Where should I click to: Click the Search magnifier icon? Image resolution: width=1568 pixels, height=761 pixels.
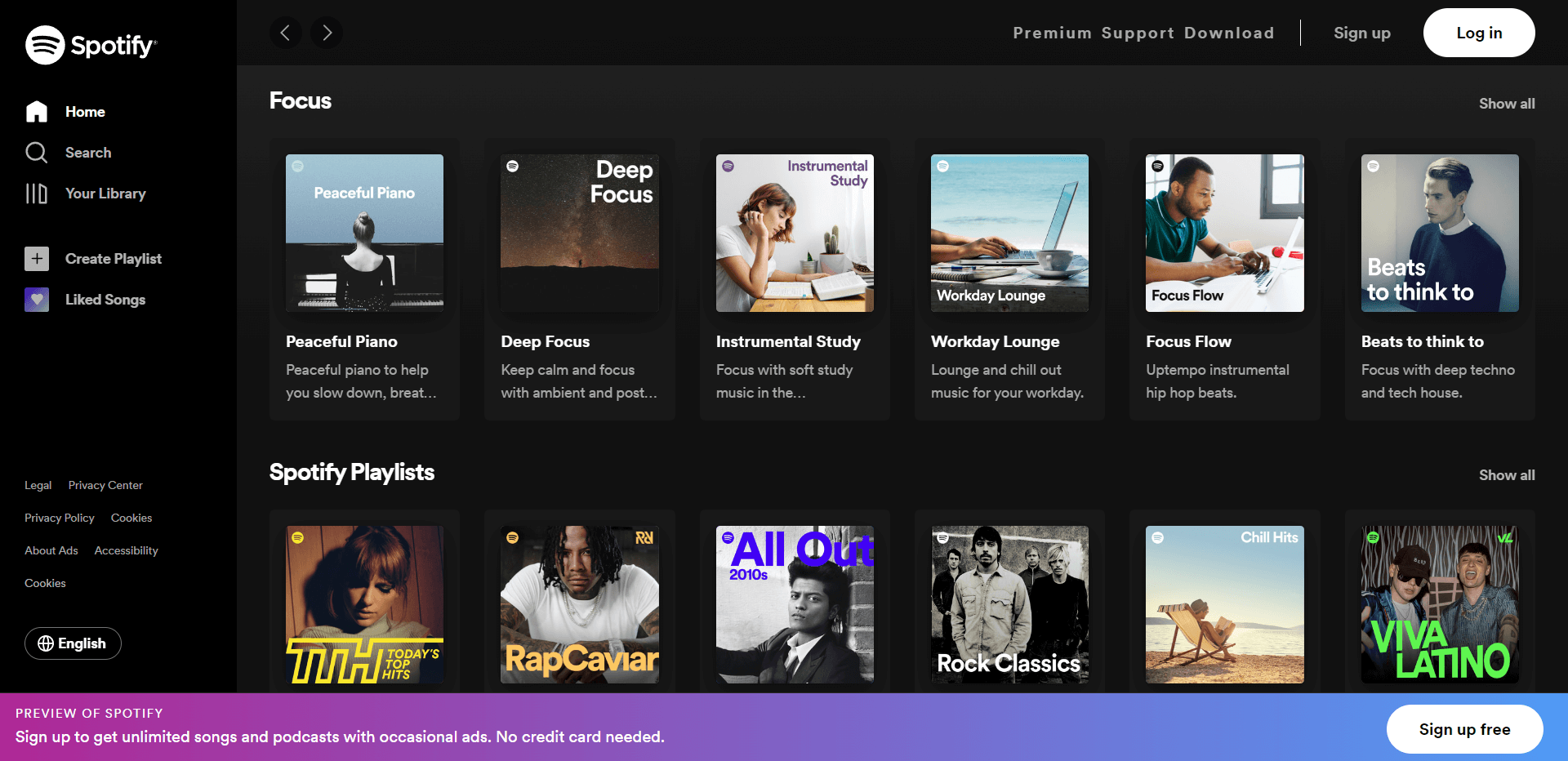37,153
